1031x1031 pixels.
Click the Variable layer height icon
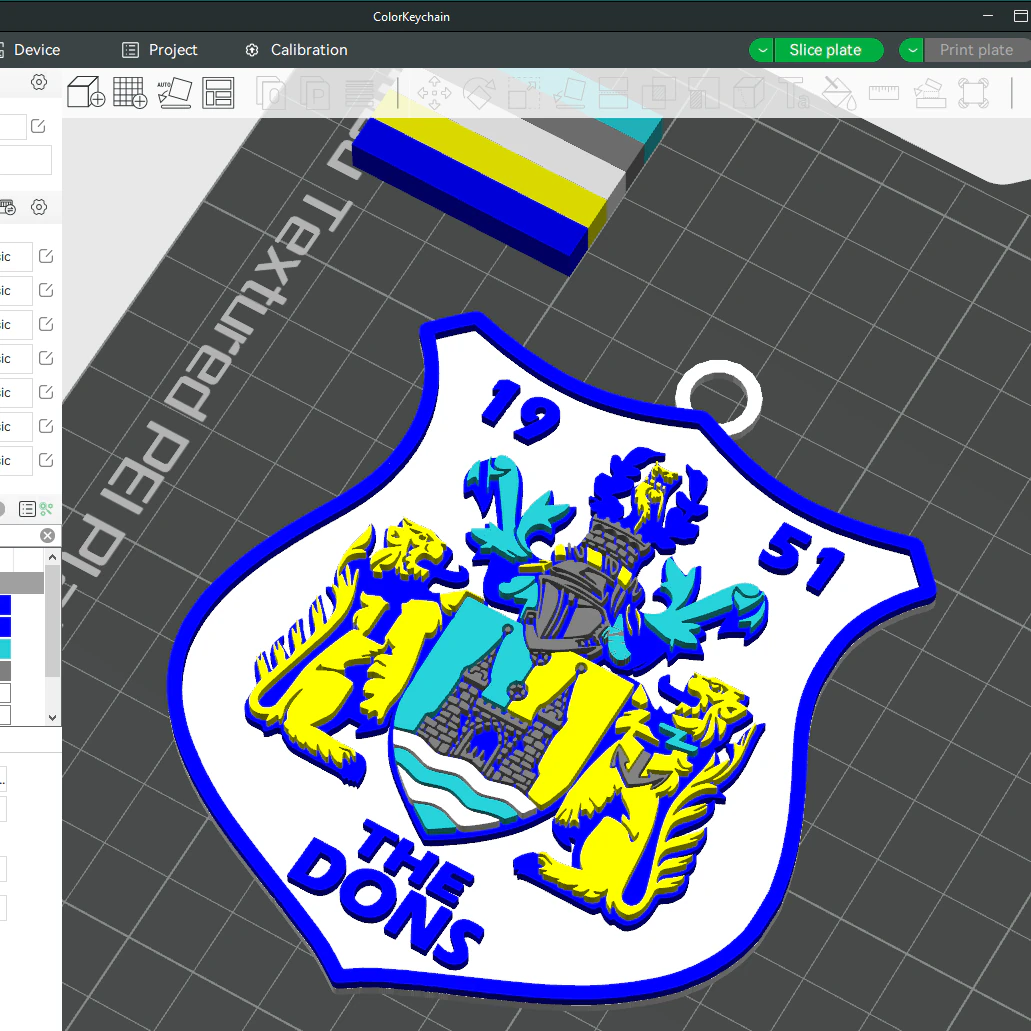pos(360,93)
